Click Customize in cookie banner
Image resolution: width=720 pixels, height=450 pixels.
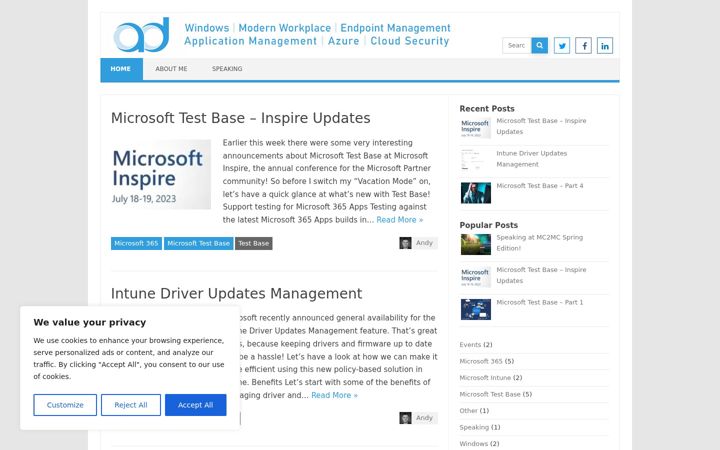[65, 405]
